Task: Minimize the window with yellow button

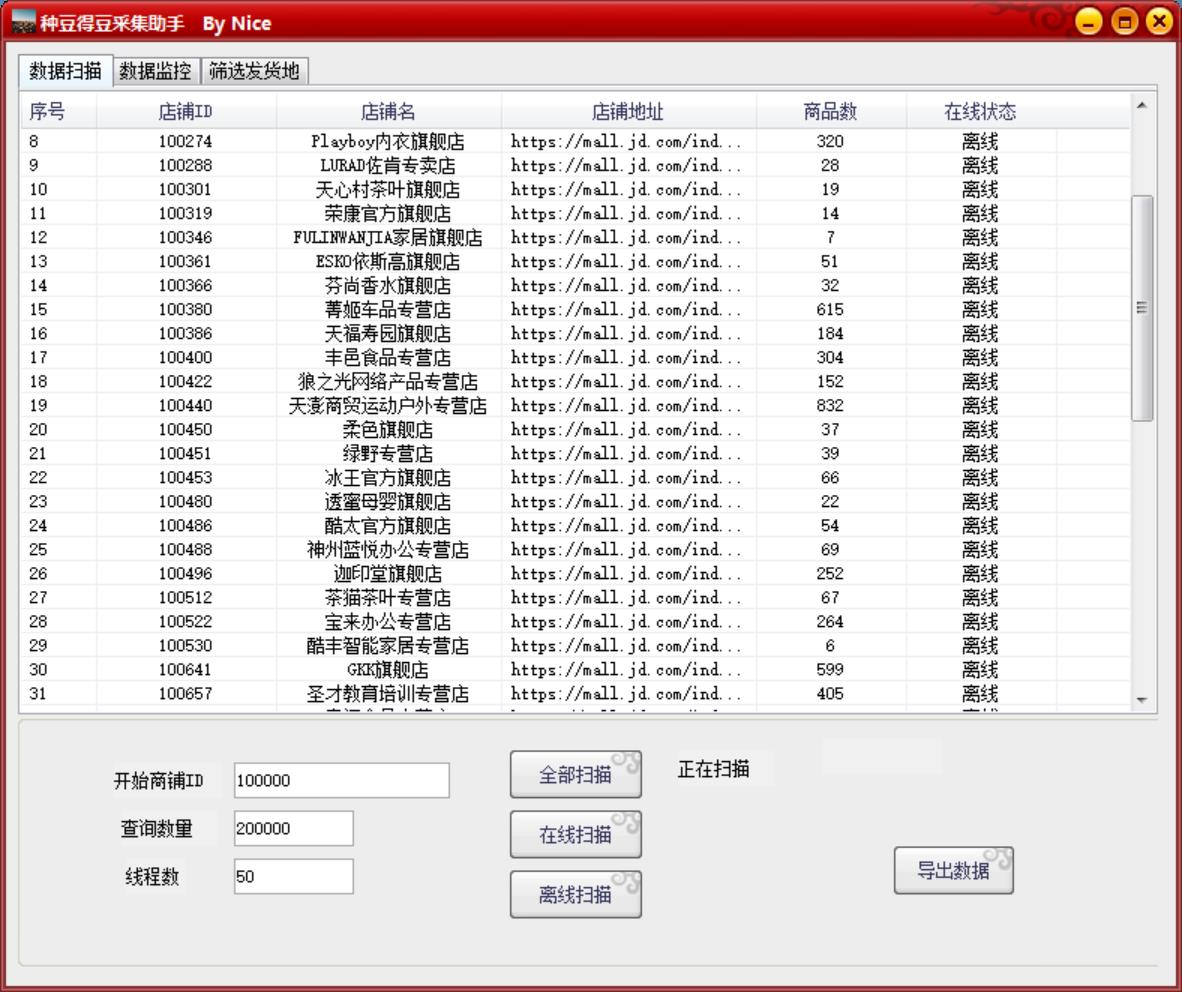Action: (x=1094, y=21)
